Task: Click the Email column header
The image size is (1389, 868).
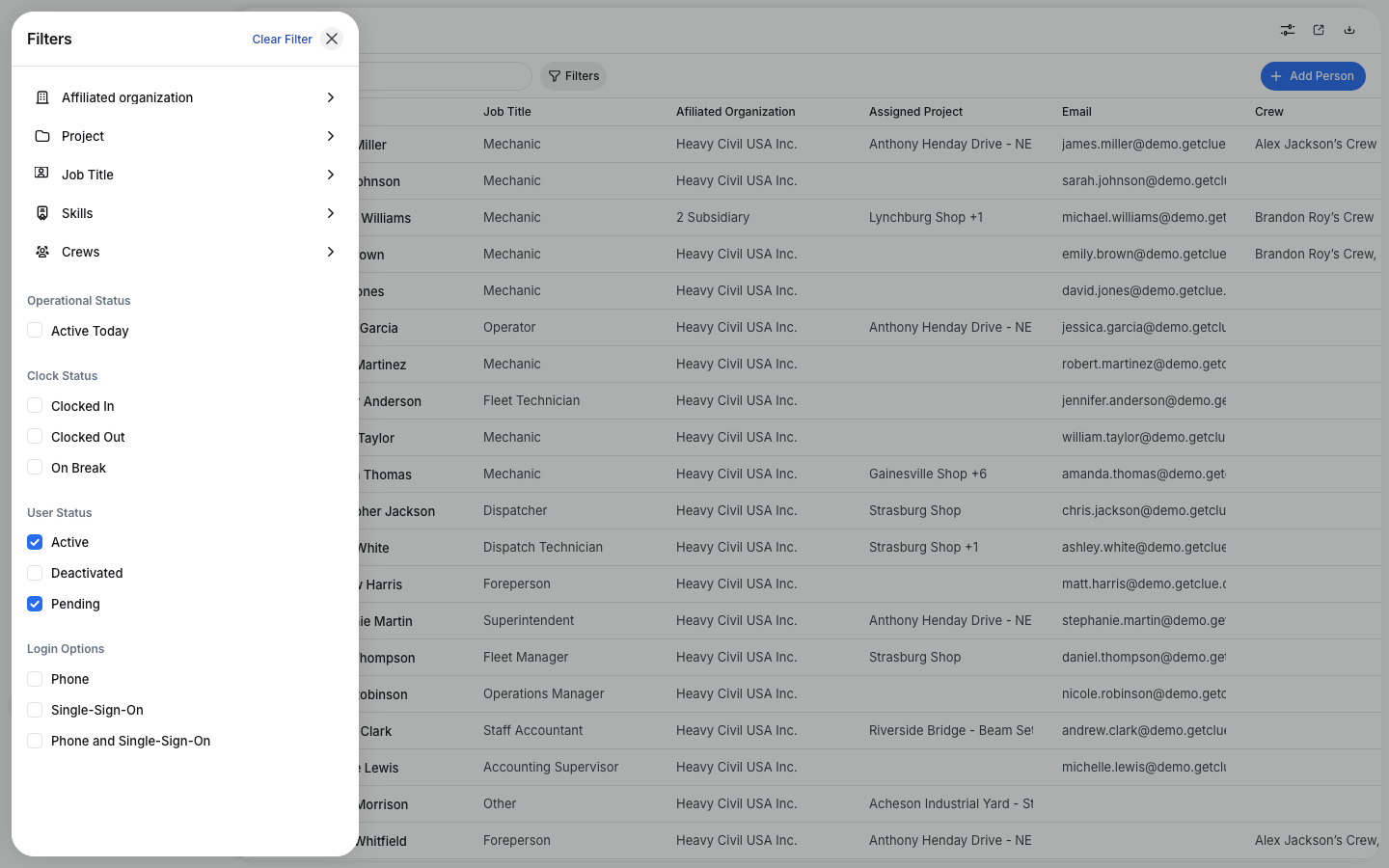Action: tap(1076, 112)
